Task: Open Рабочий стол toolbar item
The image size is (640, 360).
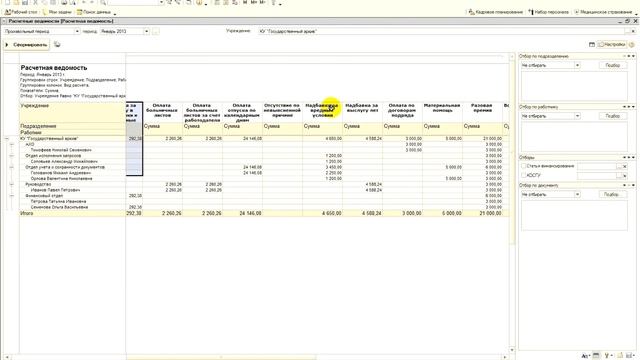Action: [21, 12]
